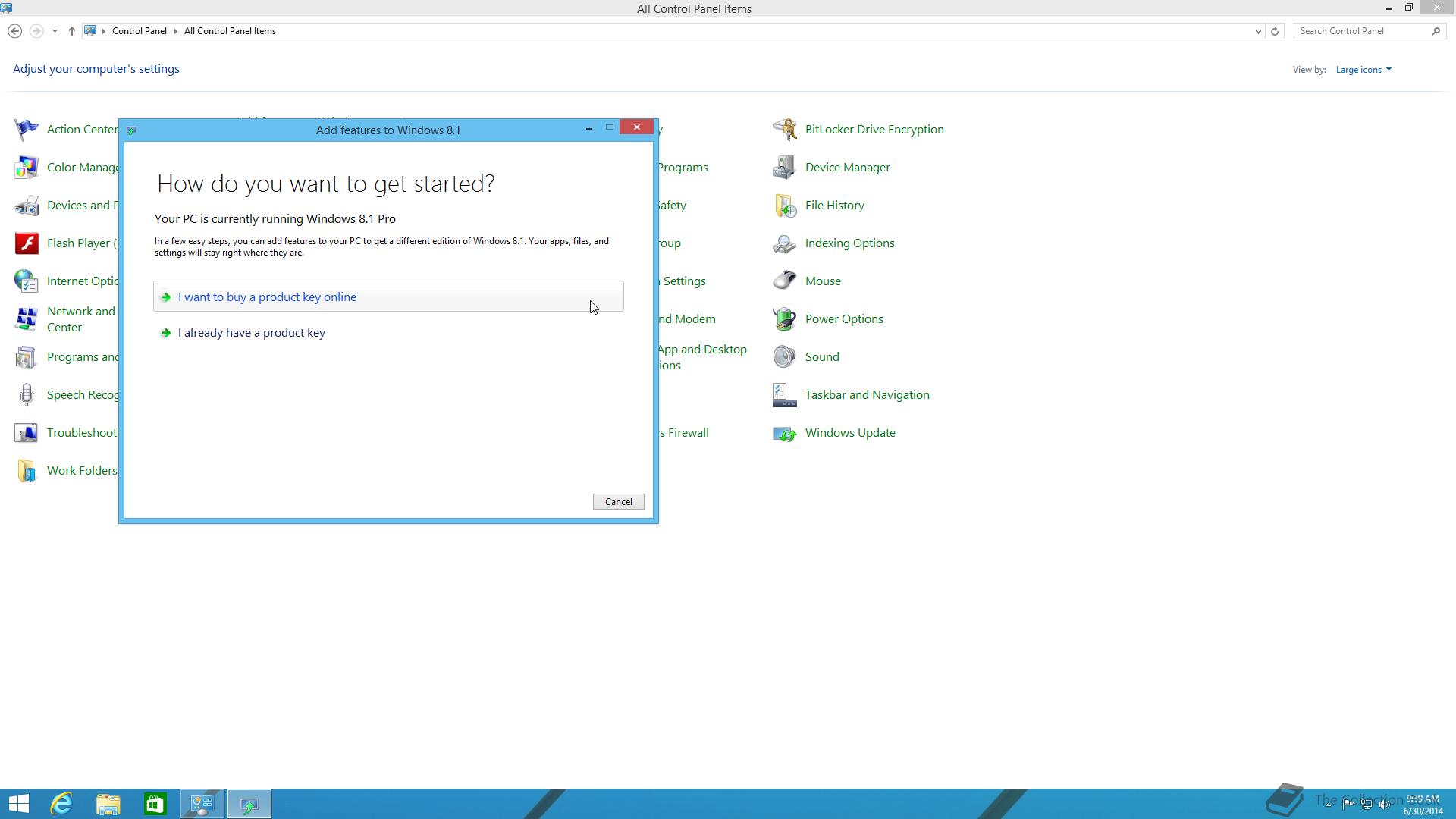This screenshot has width=1456, height=819.
Task: Open Mouse settings icon
Action: [785, 281]
